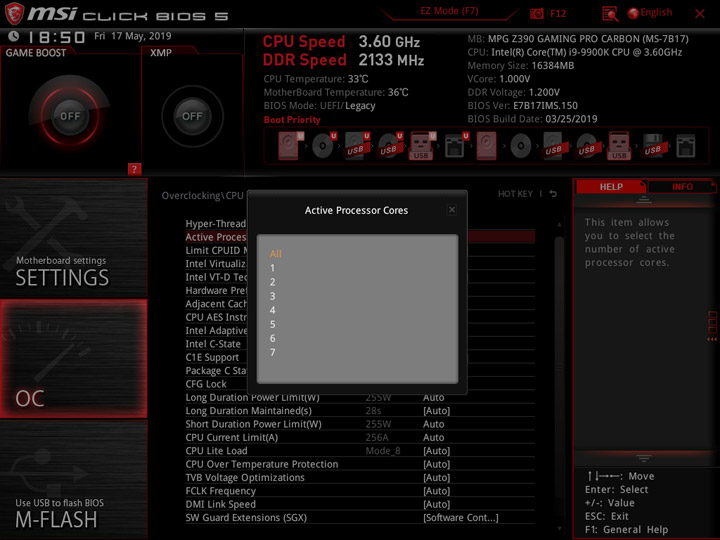Select the UEFI USB key boot device
Screen dimensions: 720x540
(422, 146)
